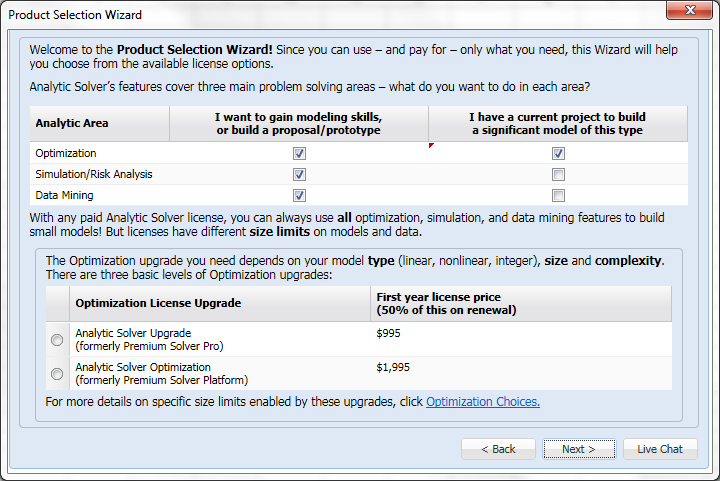Click the Analytic Area column header
Viewport: 720px width, 481px height.
(72, 124)
